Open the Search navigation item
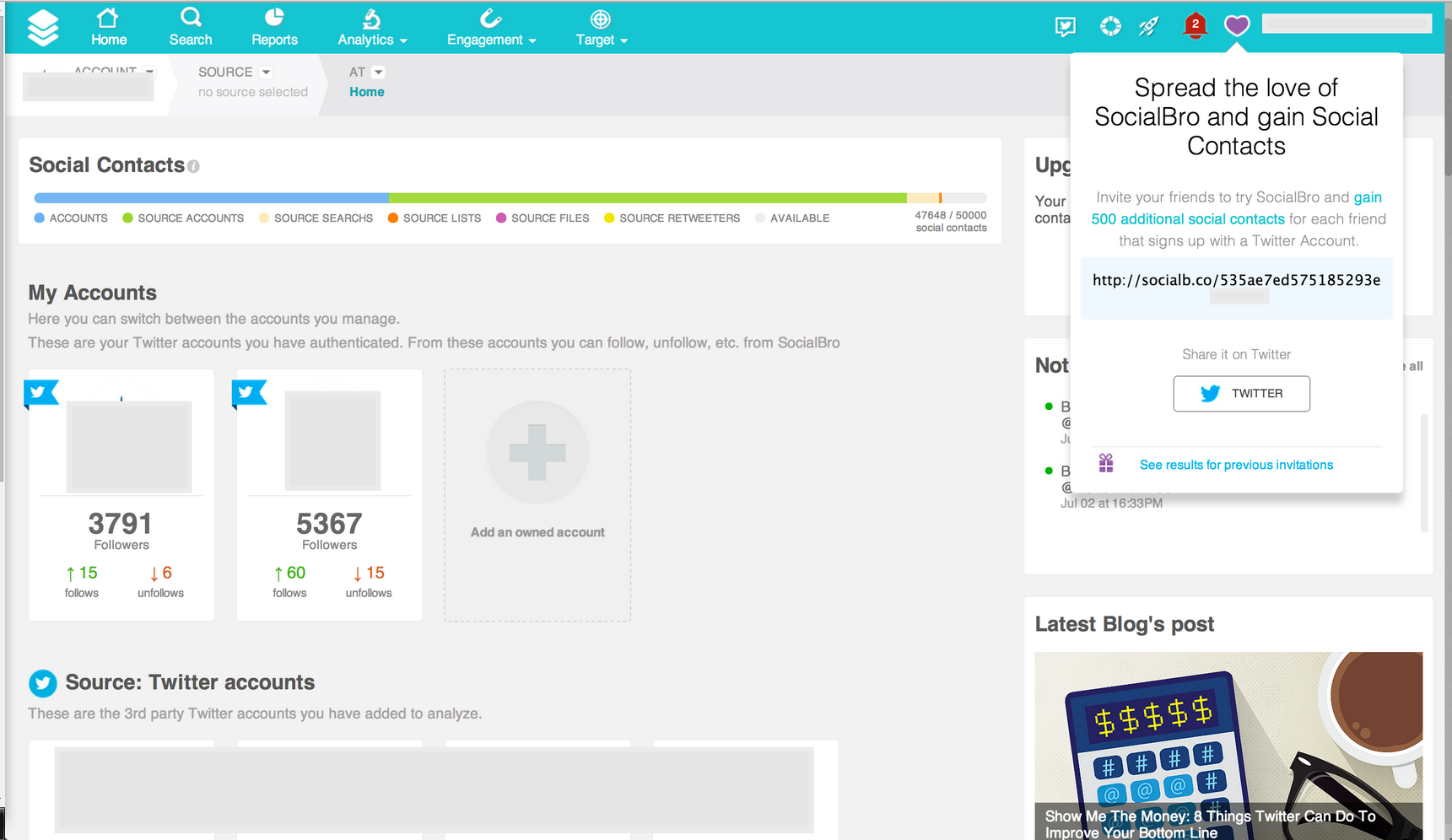 click(x=191, y=28)
